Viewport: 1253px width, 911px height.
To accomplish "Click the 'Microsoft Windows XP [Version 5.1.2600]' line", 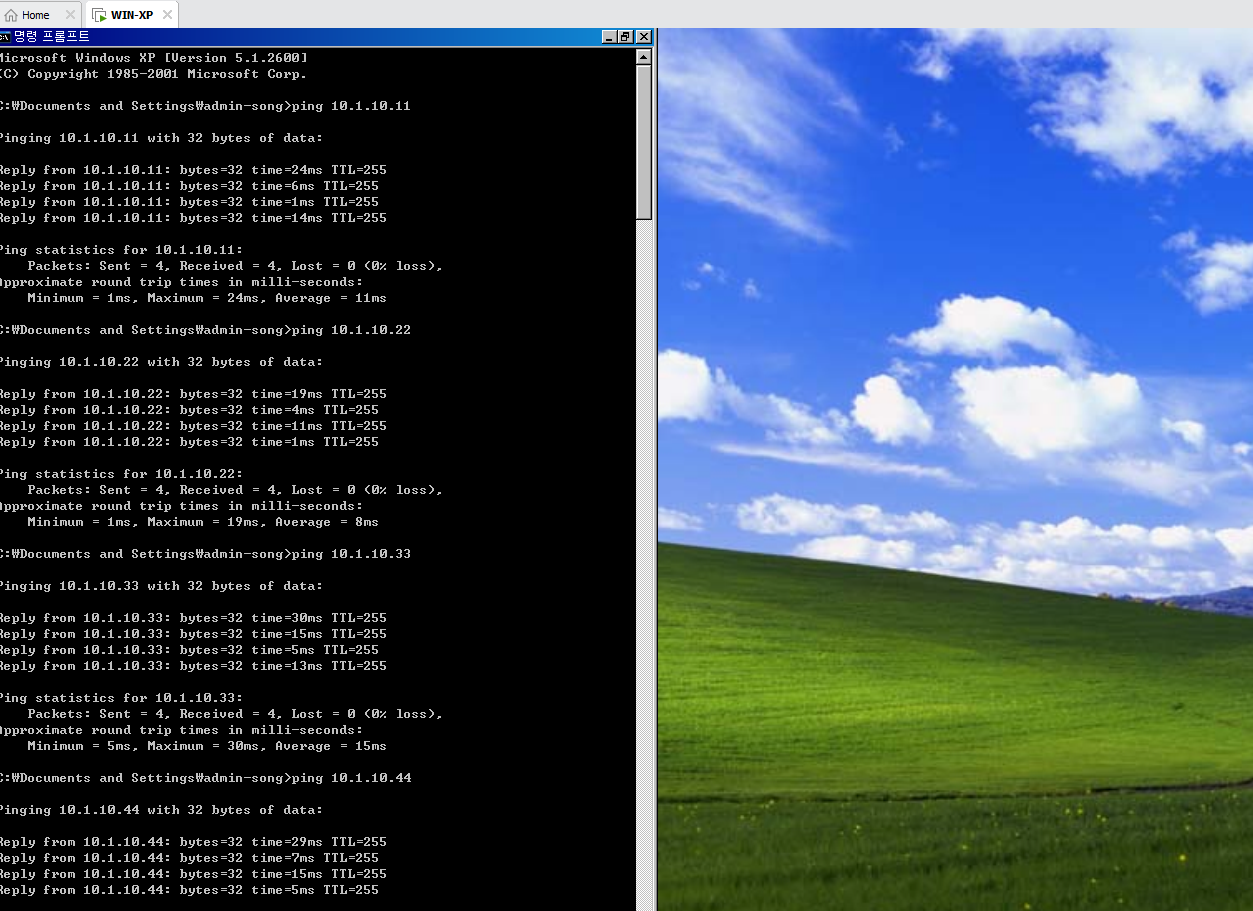I will point(153,58).
